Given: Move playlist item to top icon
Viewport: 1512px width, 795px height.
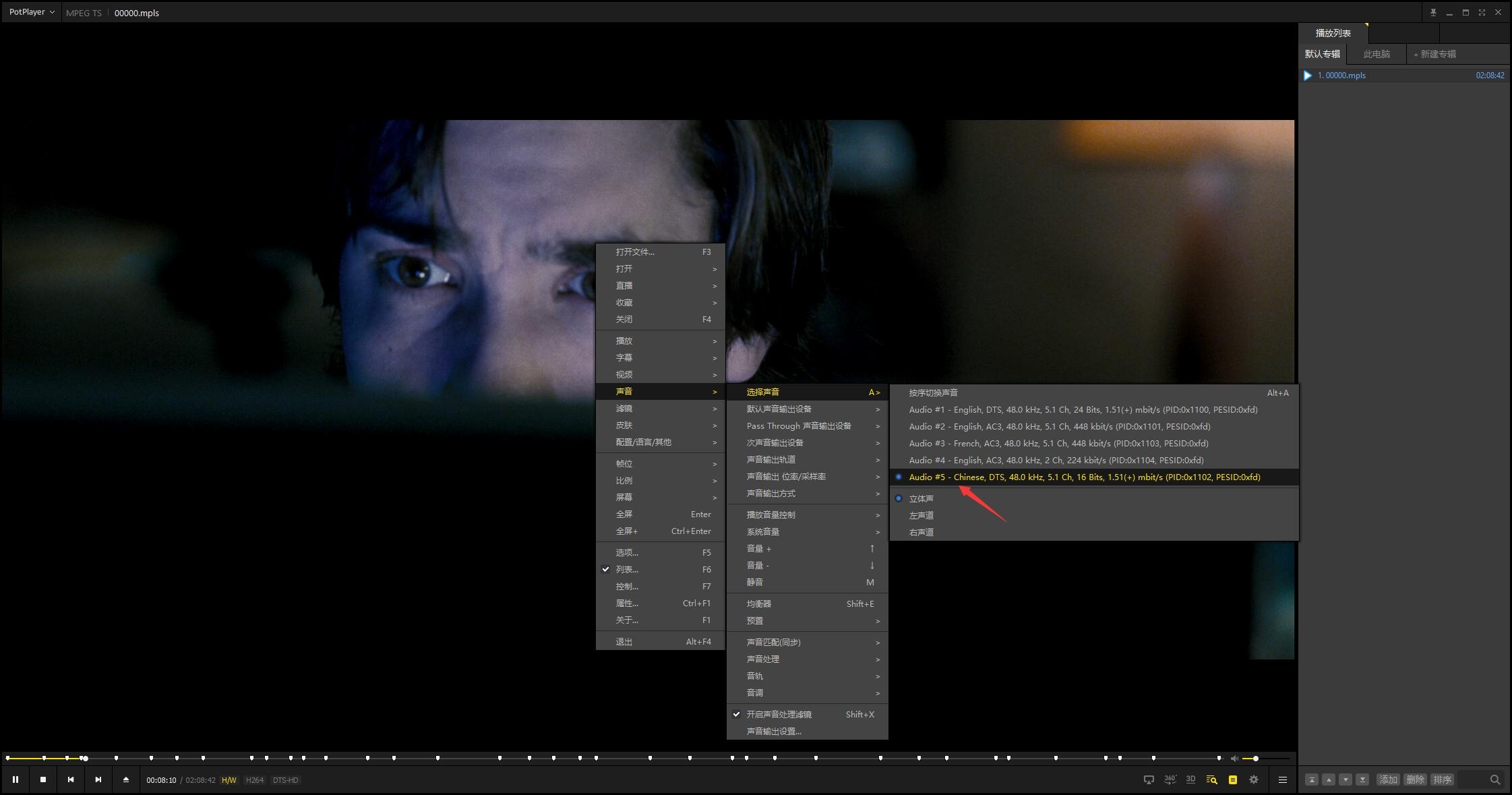Looking at the screenshot, I should click(1312, 779).
